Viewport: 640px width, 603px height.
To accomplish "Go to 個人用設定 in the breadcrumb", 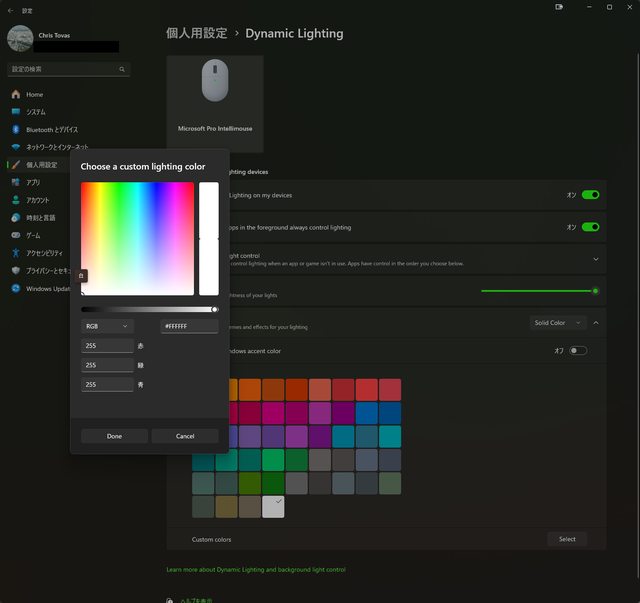I will pos(194,33).
